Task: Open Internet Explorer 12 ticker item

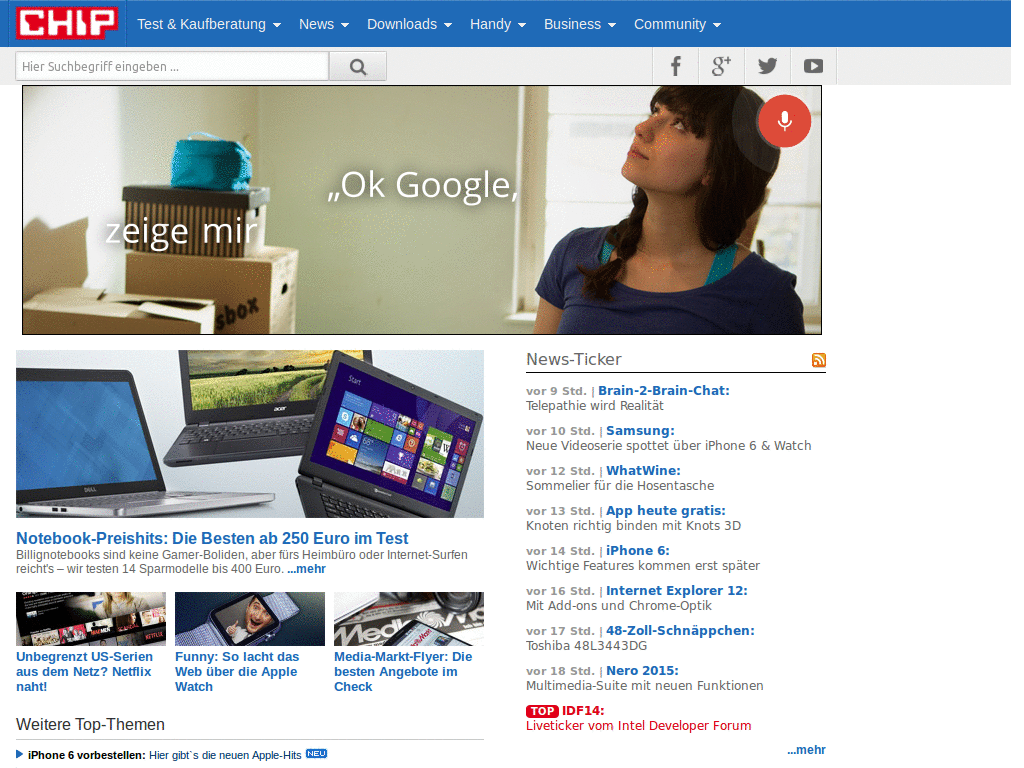Action: point(677,590)
